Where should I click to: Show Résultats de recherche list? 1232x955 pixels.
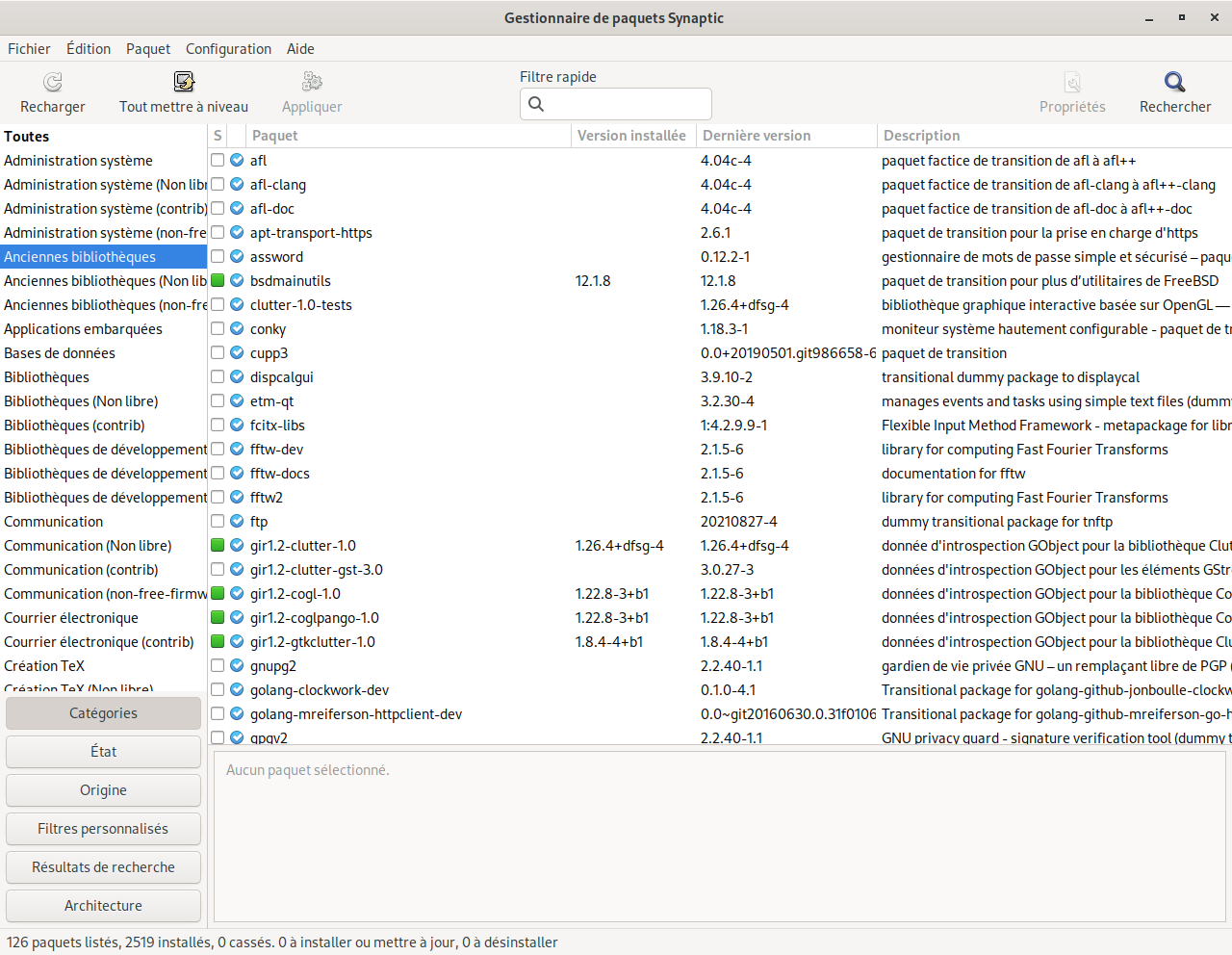(103, 867)
